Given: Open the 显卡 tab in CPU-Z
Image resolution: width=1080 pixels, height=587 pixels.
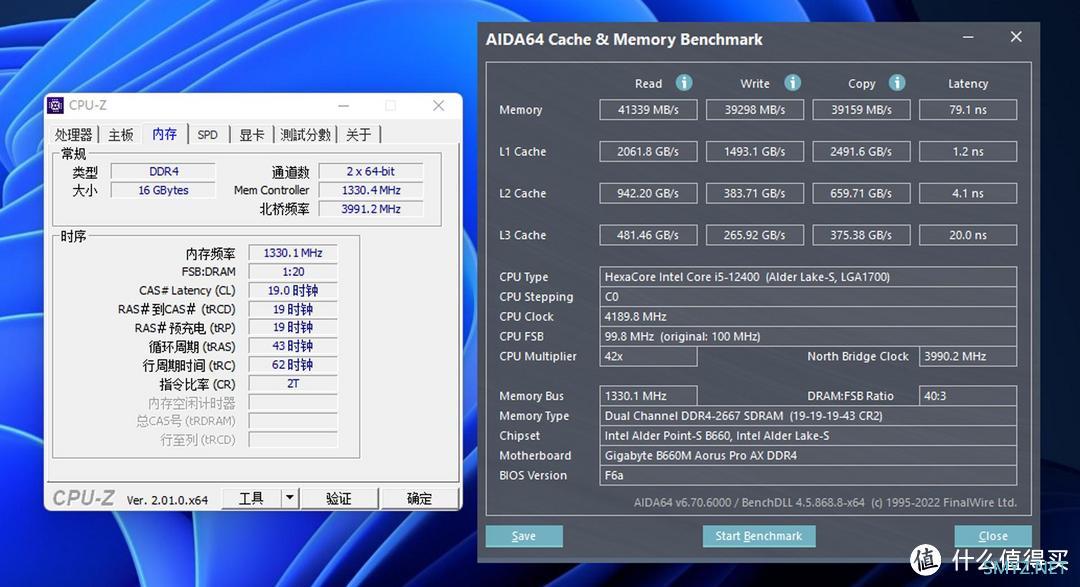Looking at the screenshot, I should (x=251, y=134).
